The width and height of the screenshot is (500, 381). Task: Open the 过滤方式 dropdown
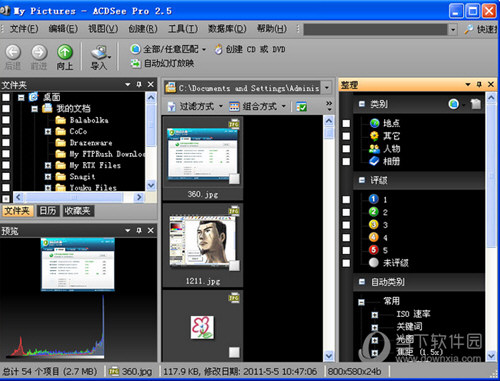pos(221,107)
